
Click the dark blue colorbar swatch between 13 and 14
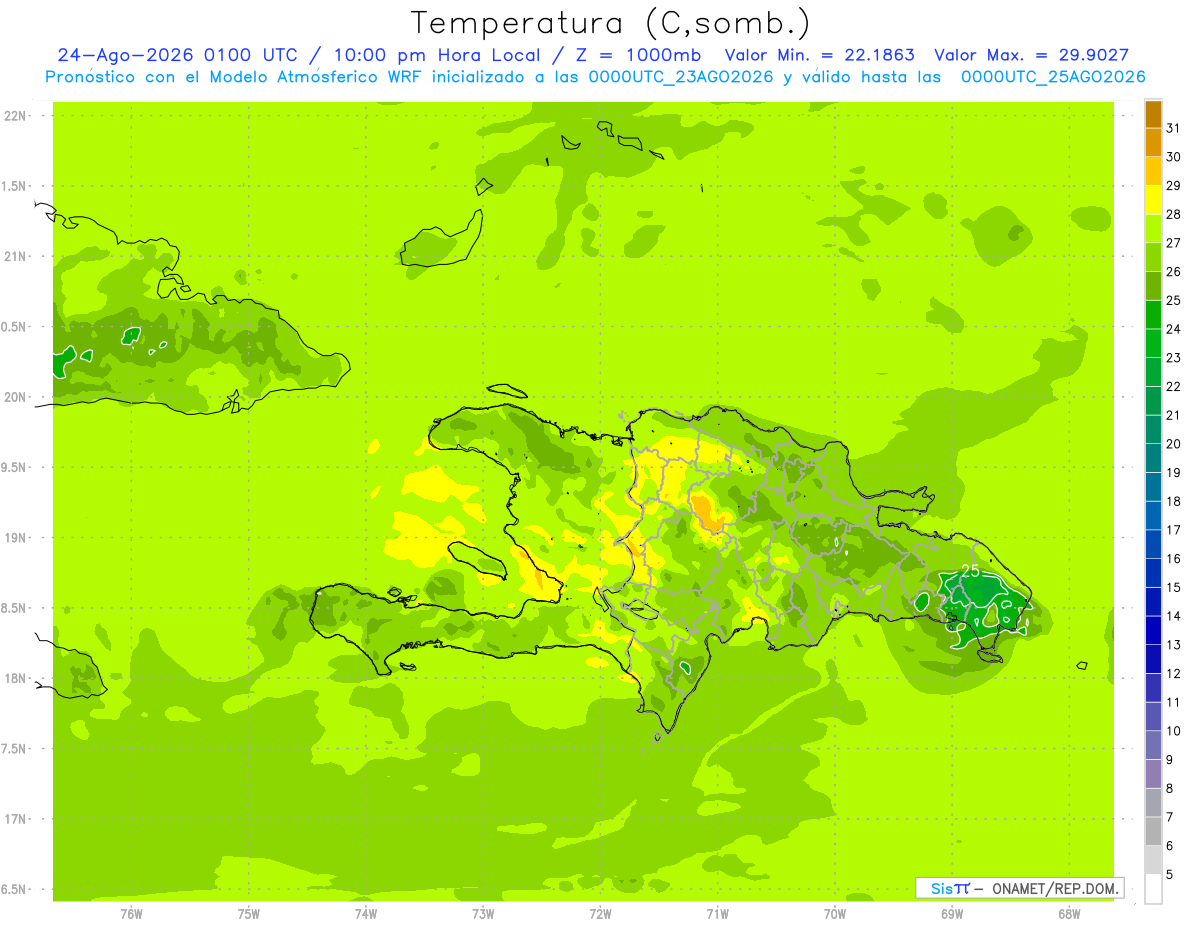1153,631
